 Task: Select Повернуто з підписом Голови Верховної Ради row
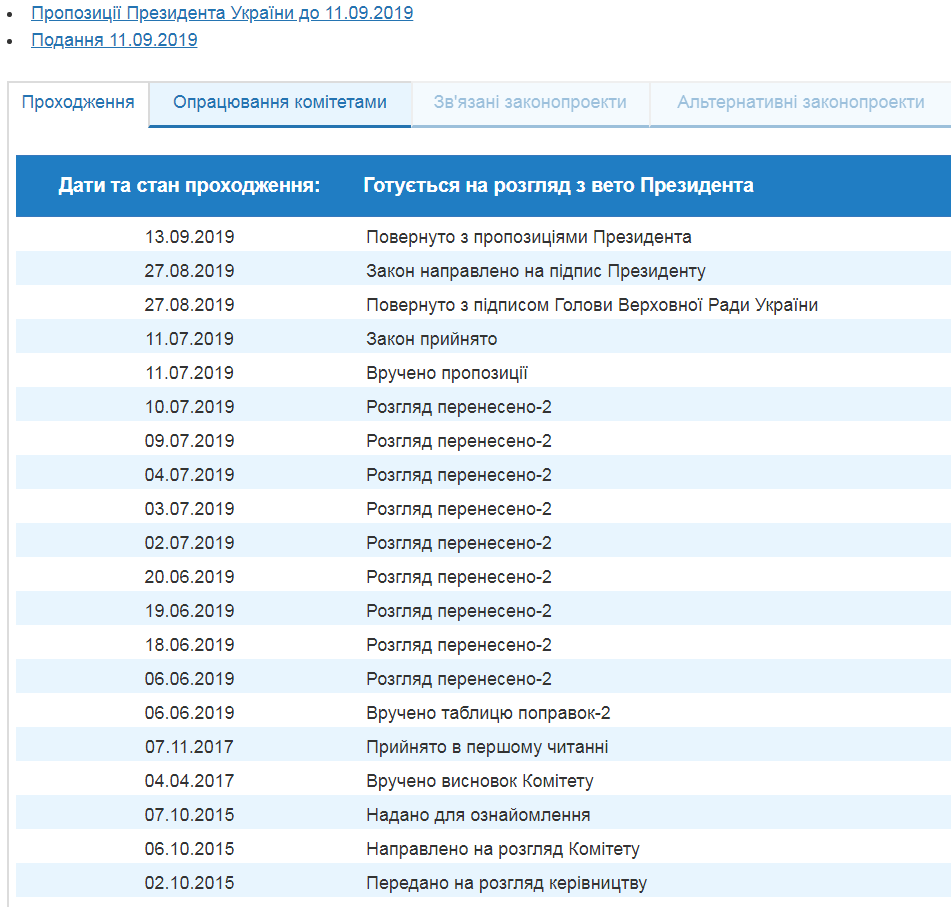click(592, 305)
